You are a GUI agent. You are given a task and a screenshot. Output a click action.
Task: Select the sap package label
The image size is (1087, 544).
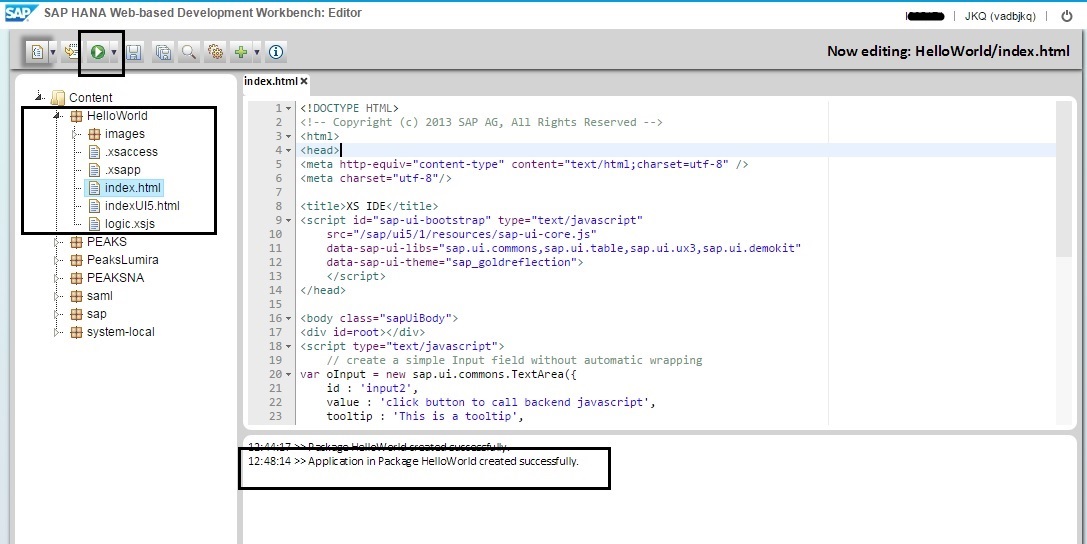[96, 314]
